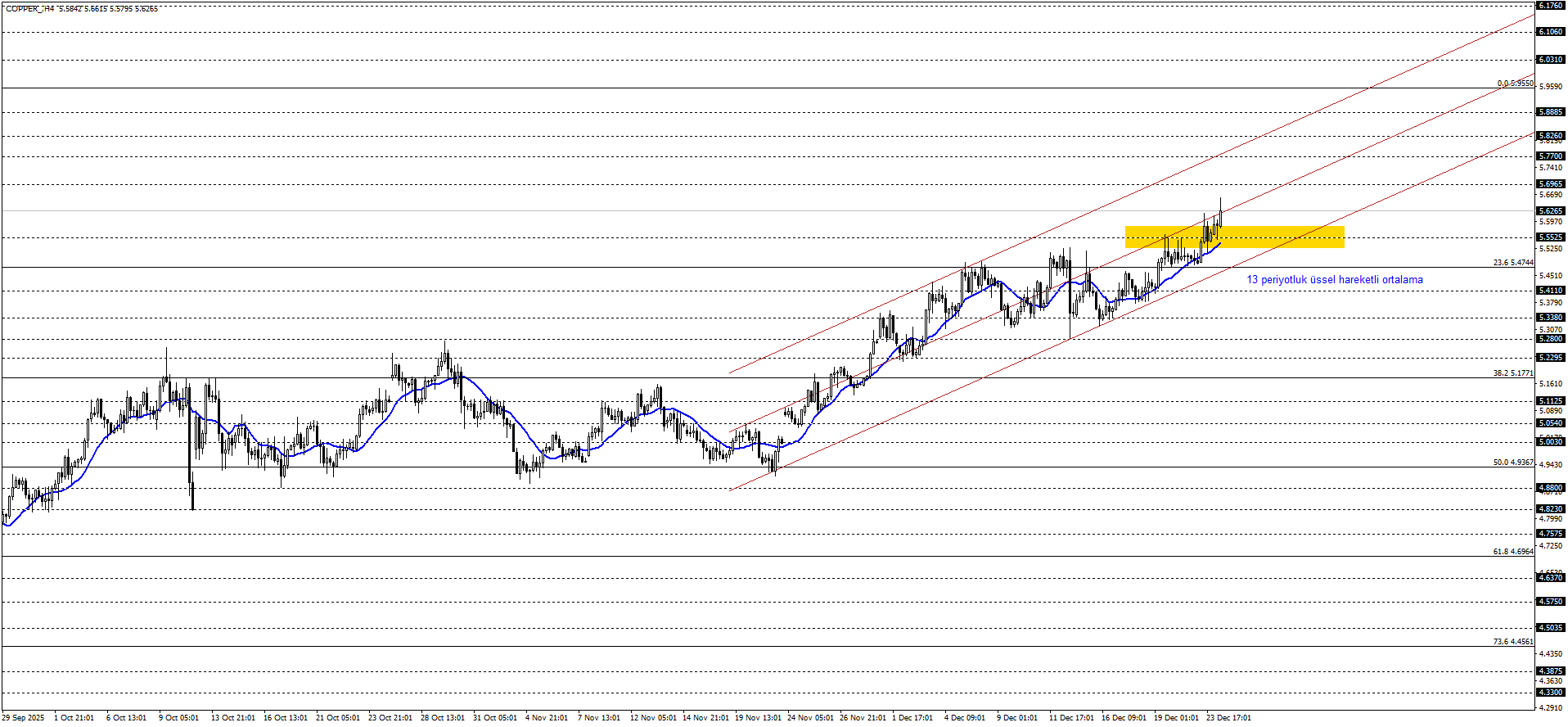Select the 5.6265 current price tag

pos(1550,211)
